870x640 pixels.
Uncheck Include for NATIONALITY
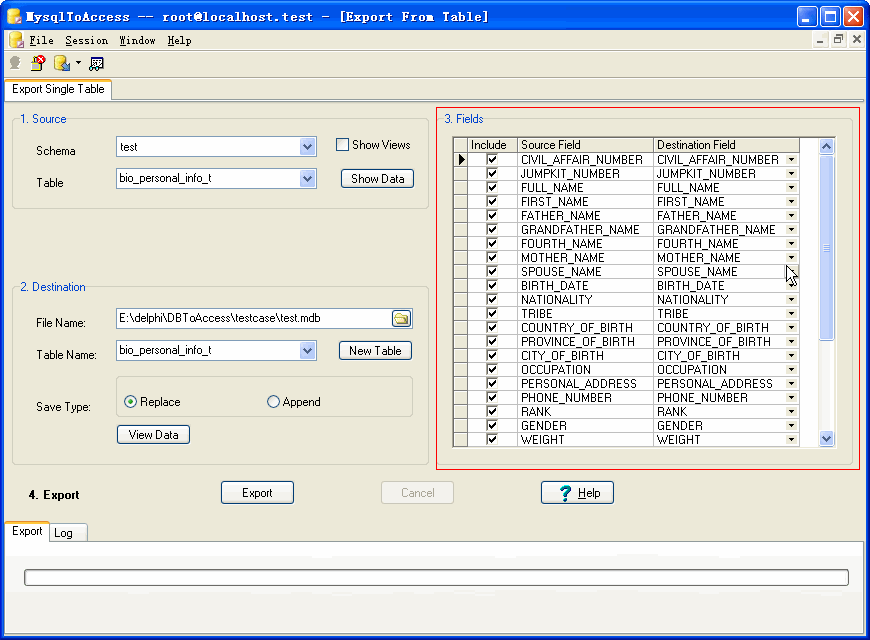pos(492,299)
